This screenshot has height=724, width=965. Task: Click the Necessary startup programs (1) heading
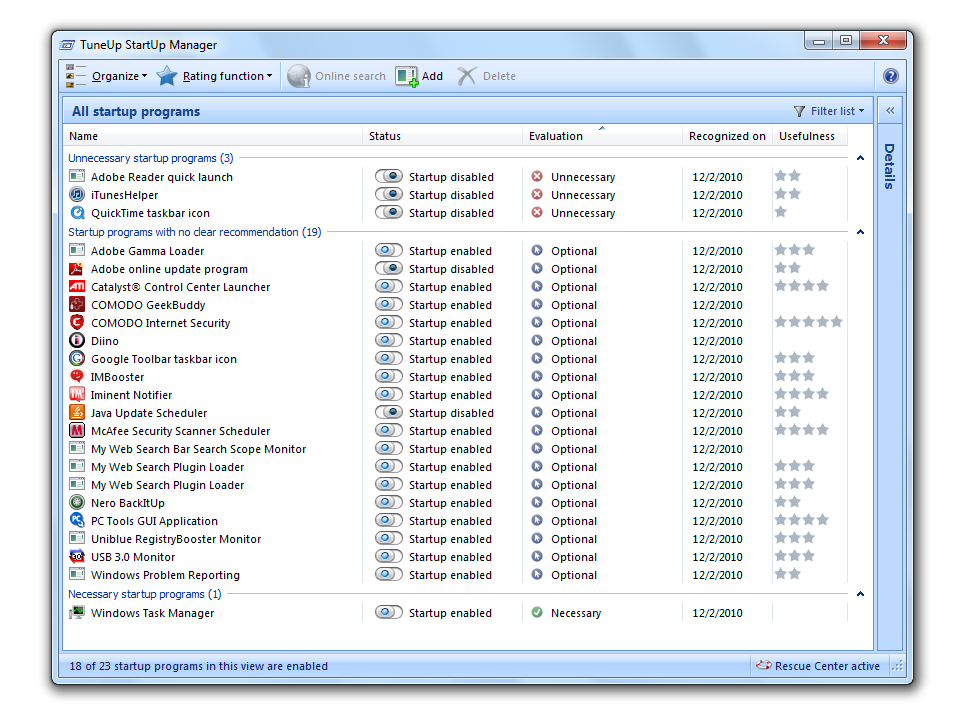click(145, 594)
